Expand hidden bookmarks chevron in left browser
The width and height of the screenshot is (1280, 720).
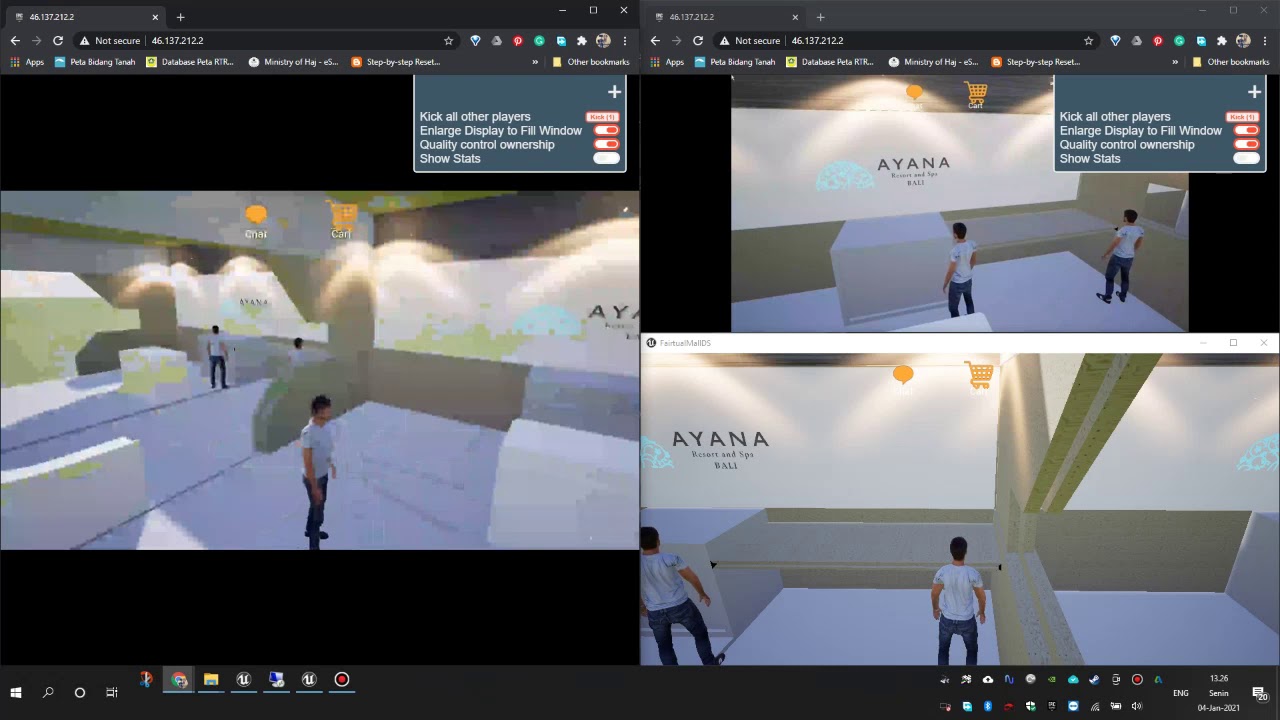click(535, 62)
